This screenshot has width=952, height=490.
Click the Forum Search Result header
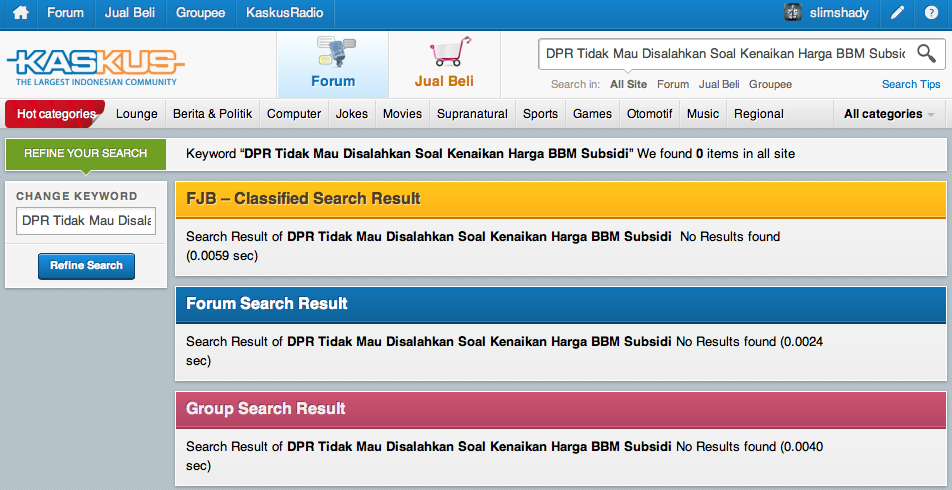(x=560, y=304)
